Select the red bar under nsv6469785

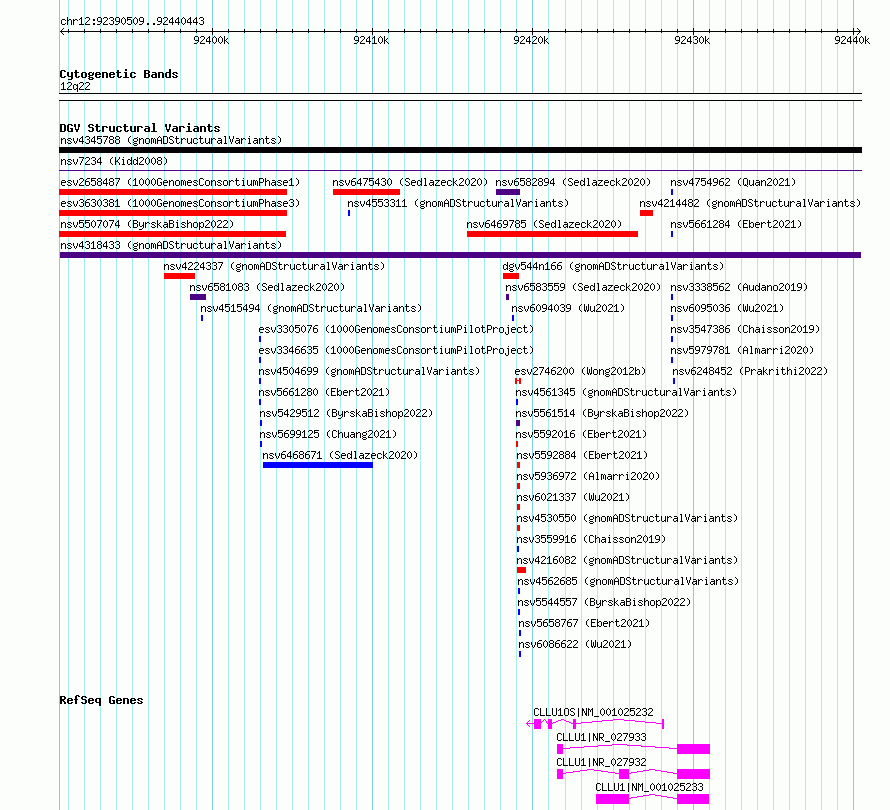pos(552,234)
